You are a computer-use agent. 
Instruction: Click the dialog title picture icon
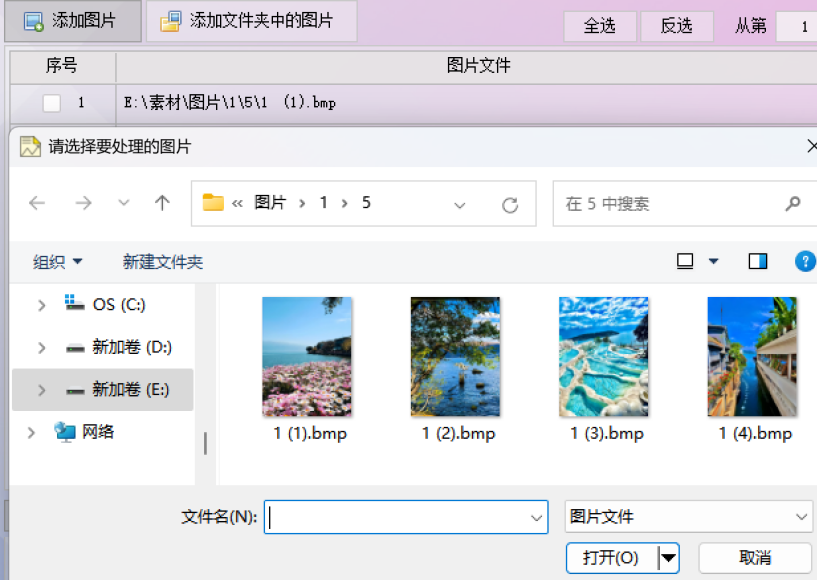click(30, 146)
